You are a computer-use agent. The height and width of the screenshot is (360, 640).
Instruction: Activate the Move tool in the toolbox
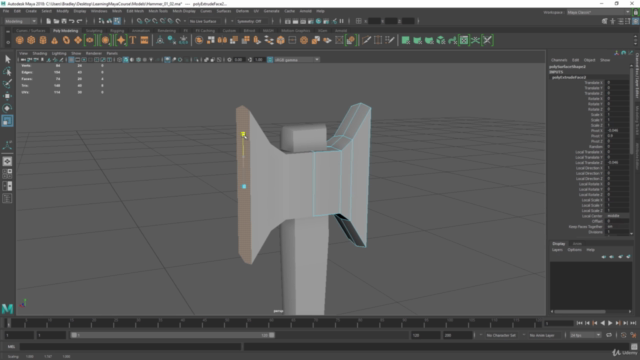(7, 96)
